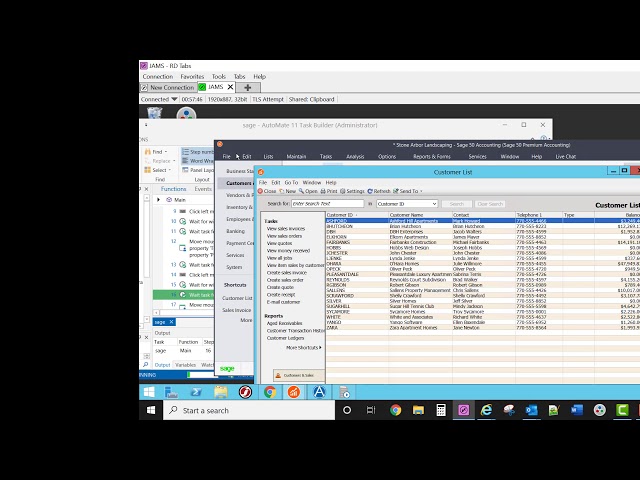Click Sage 50 icon on remote taskbar
The image size is (640, 480).
tap(294, 392)
